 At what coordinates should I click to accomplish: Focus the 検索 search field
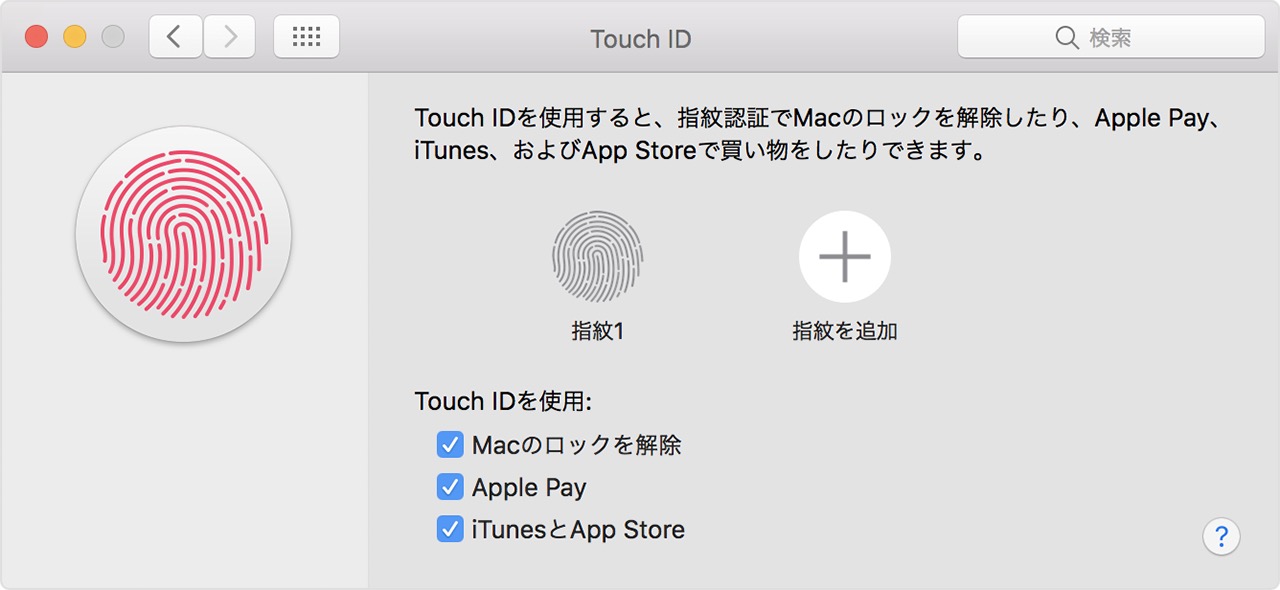pyautogui.click(x=1111, y=38)
